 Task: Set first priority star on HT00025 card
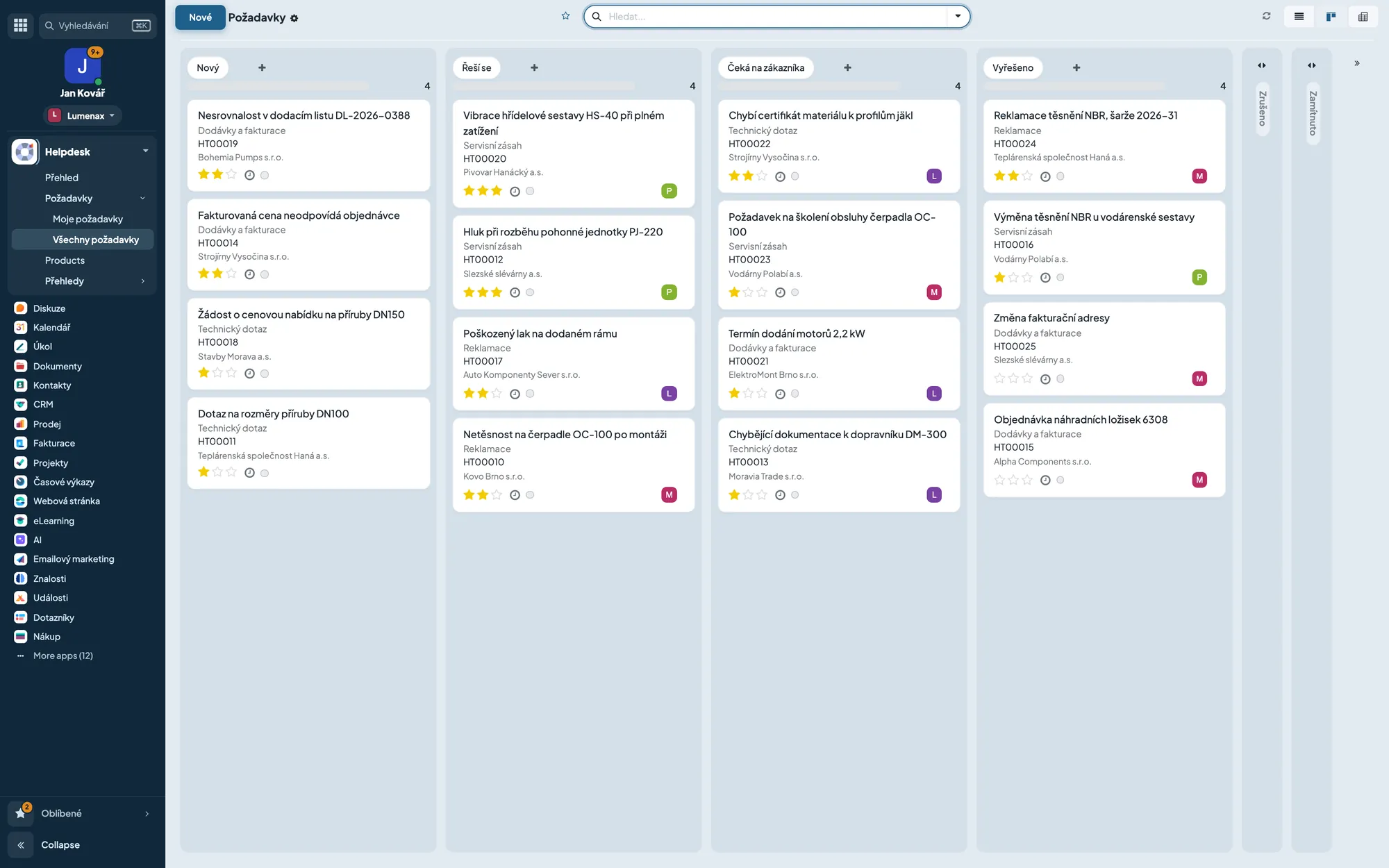click(999, 378)
